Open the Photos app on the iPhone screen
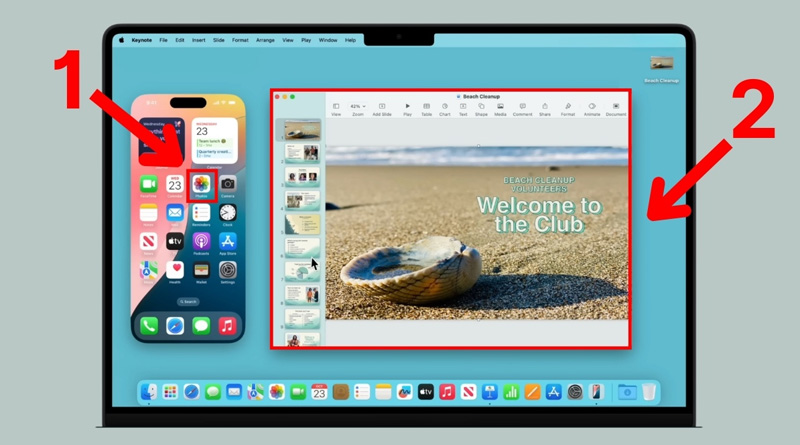The width and height of the screenshot is (800, 445). click(202, 184)
